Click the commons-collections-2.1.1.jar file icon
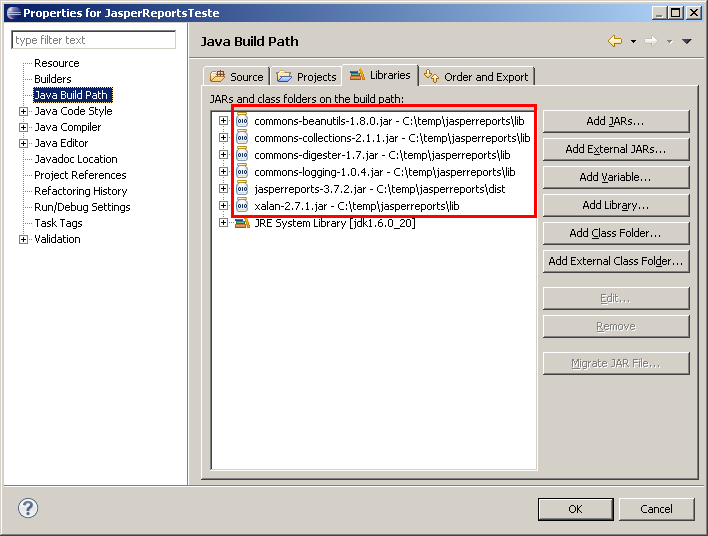This screenshot has height=536, width=708. pos(242,138)
